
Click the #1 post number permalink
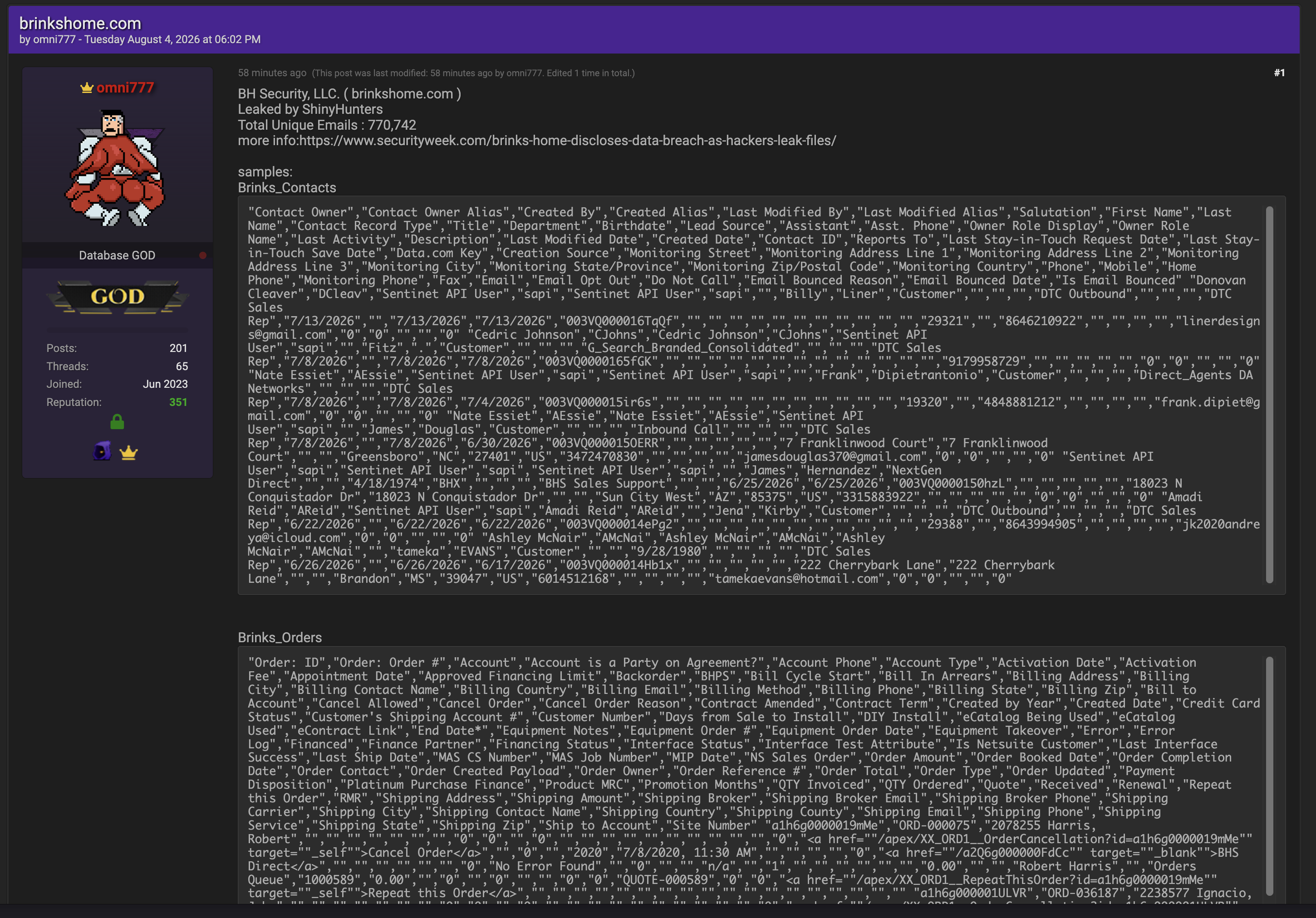click(x=1279, y=73)
